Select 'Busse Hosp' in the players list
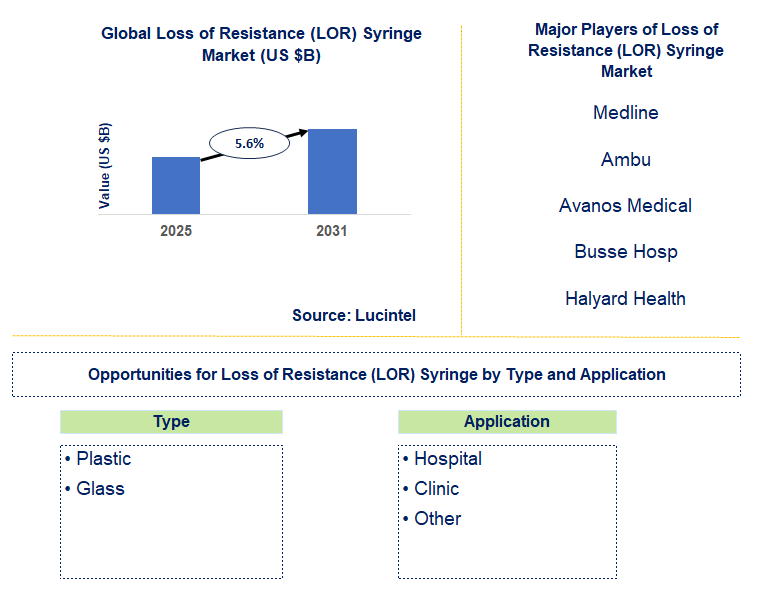The image size is (761, 599). [626, 252]
